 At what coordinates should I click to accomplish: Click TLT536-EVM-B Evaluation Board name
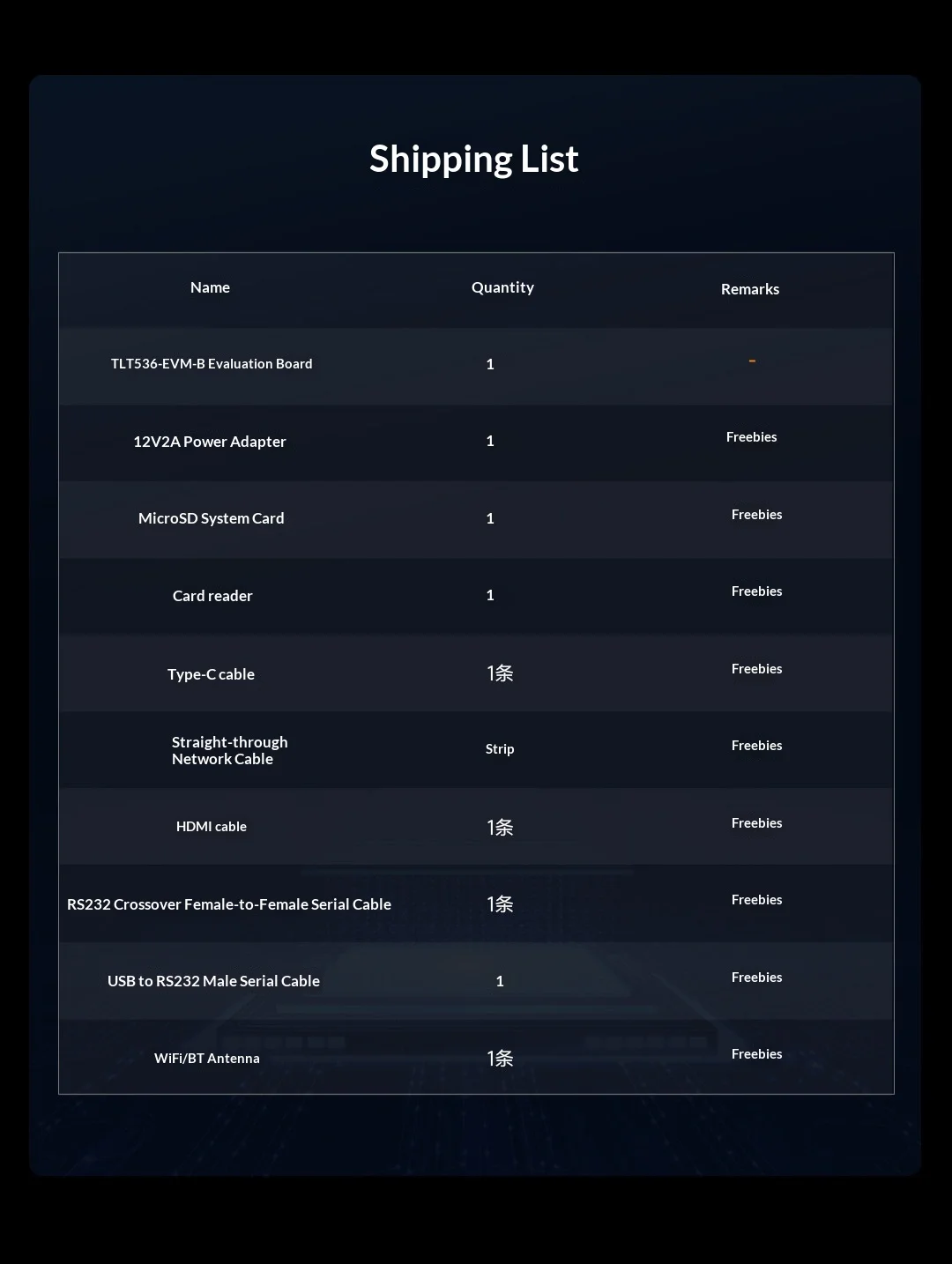click(x=212, y=363)
